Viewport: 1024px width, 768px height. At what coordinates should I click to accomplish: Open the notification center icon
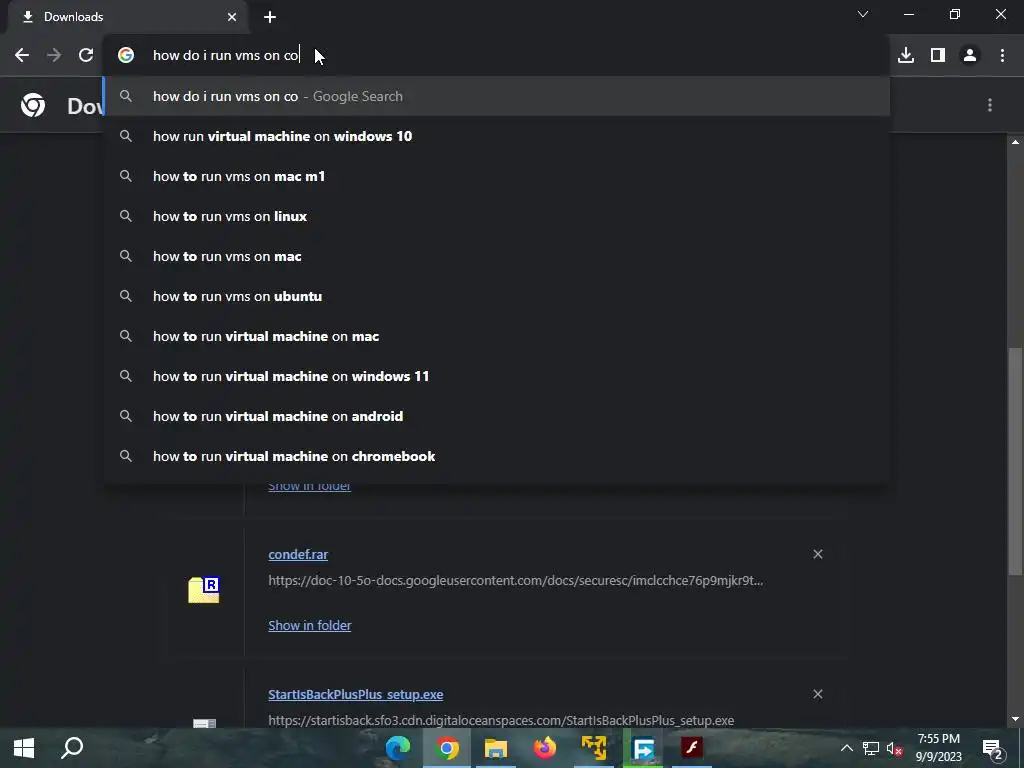(993, 748)
